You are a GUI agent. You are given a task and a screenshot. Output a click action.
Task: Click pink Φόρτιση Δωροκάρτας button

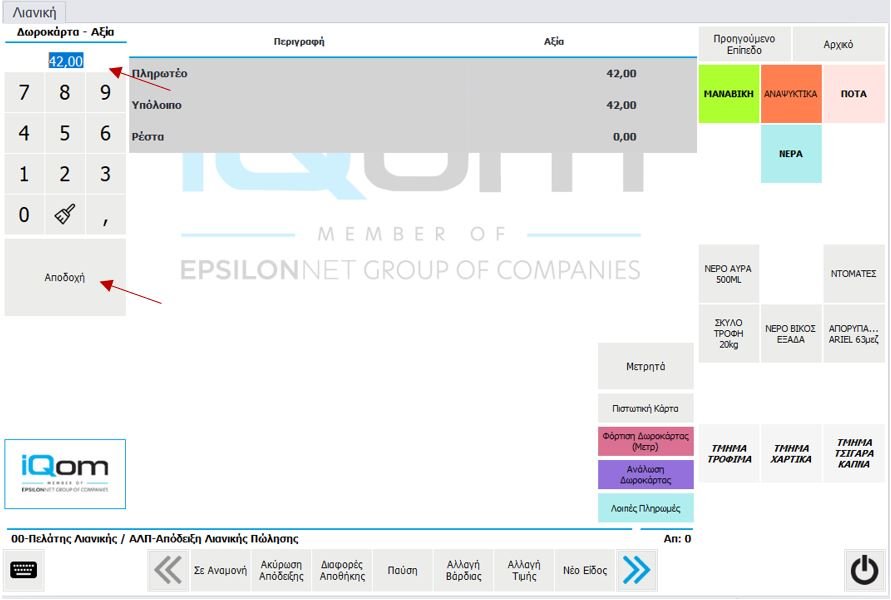click(645, 441)
